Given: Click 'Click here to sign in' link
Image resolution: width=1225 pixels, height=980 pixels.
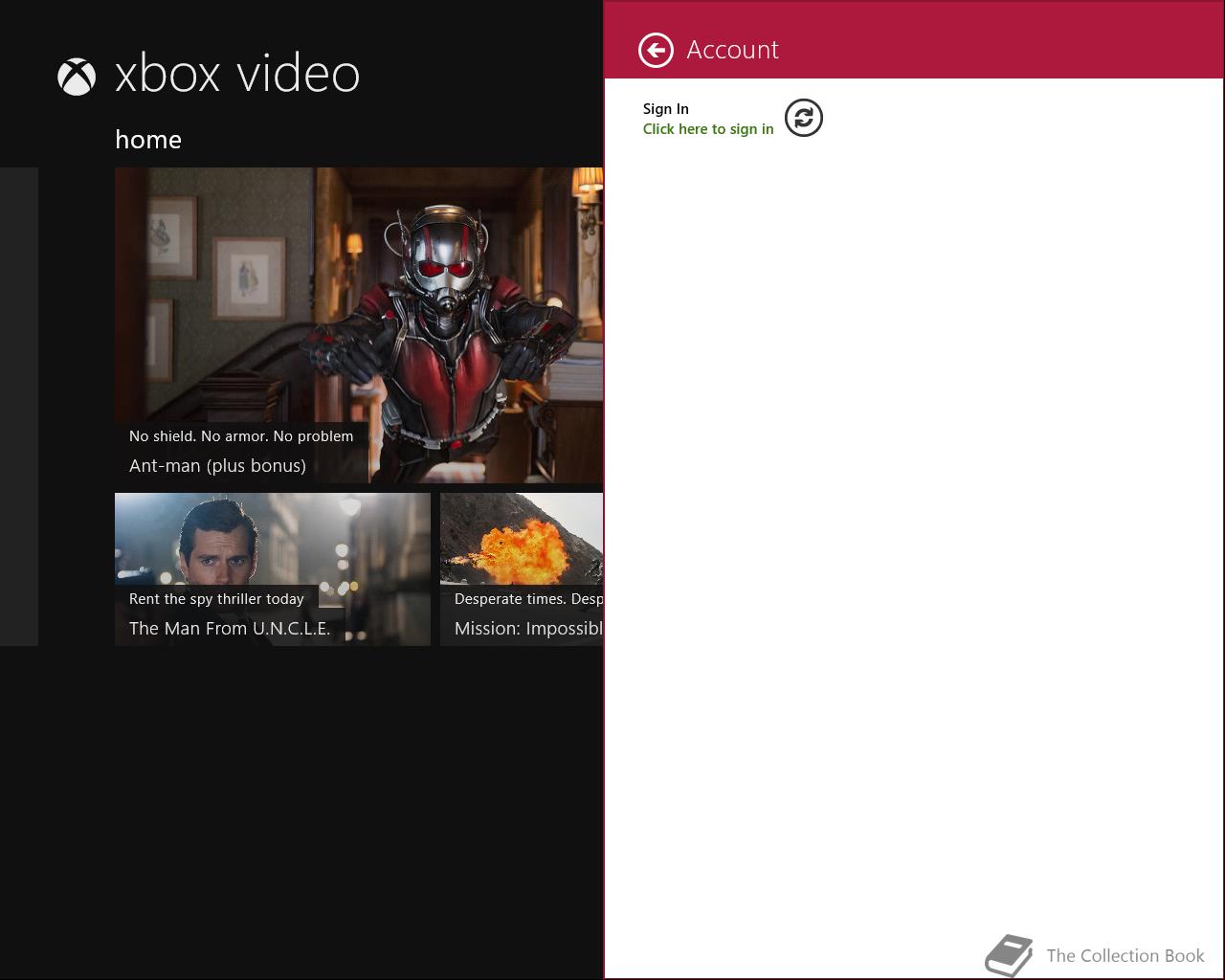Looking at the screenshot, I should (x=708, y=129).
